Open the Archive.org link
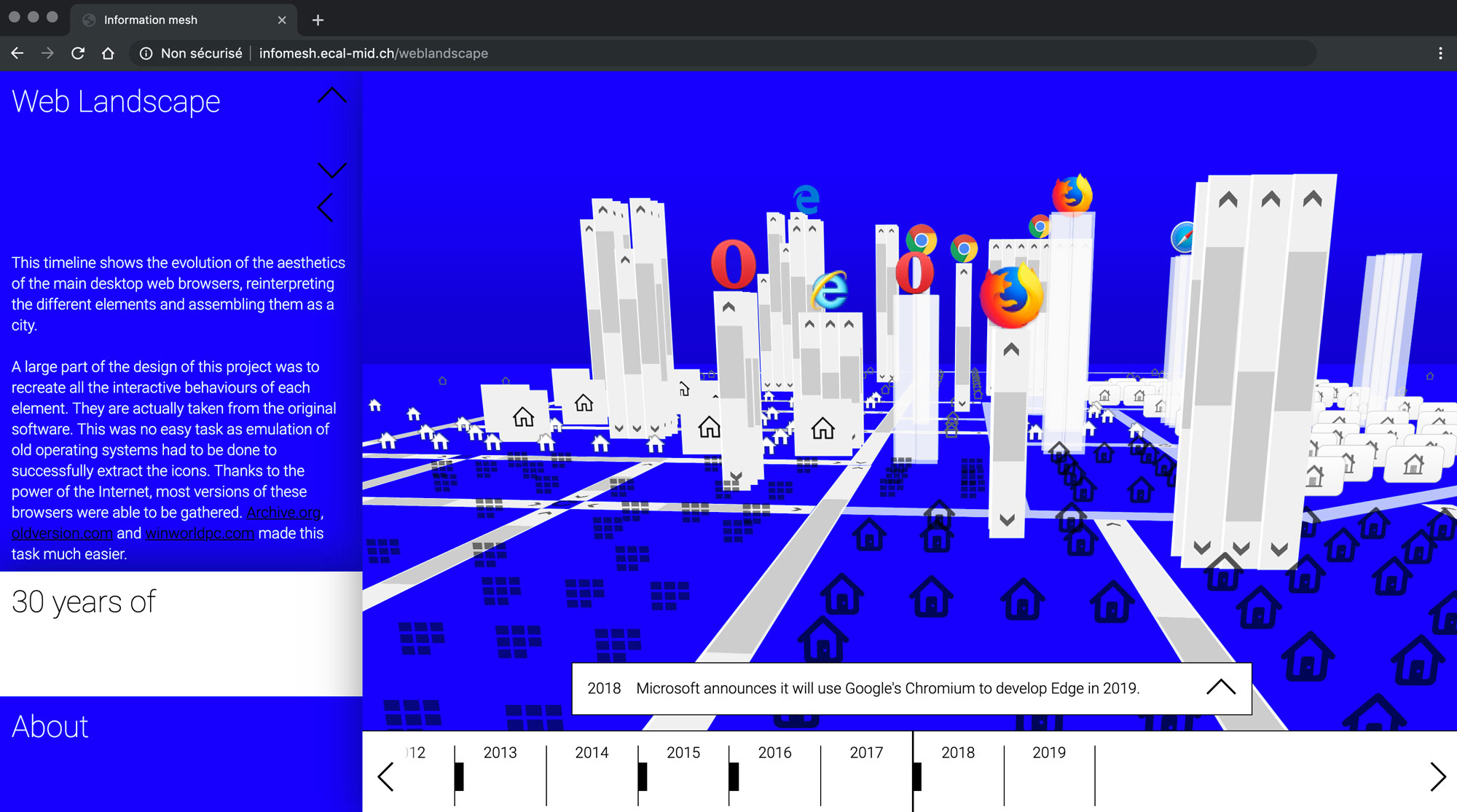The image size is (1457, 812). [283, 513]
